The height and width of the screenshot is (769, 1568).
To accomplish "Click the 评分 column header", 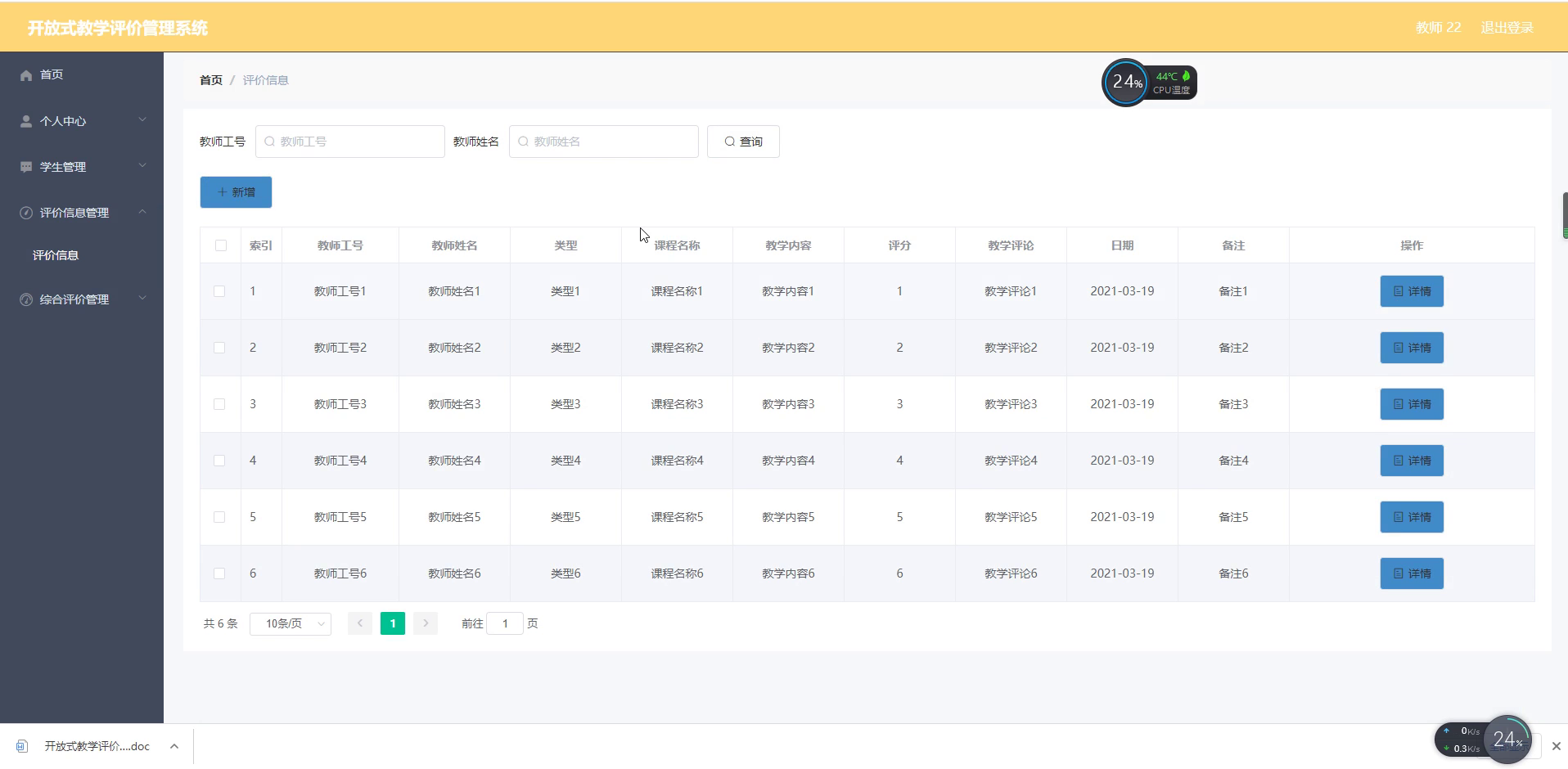I will pyautogui.click(x=899, y=245).
